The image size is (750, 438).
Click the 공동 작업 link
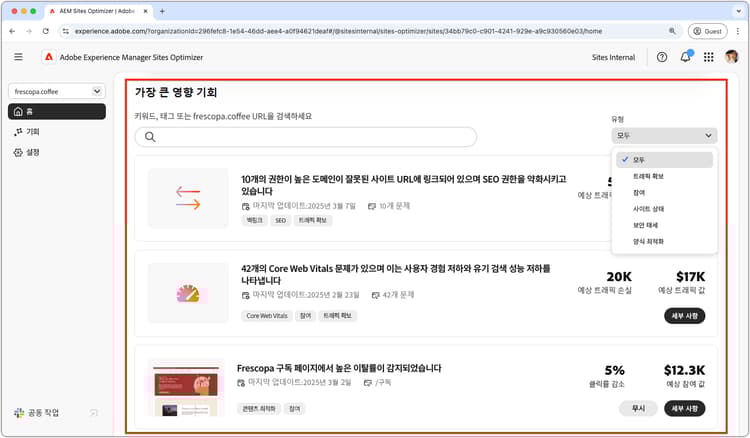click(x=43, y=412)
